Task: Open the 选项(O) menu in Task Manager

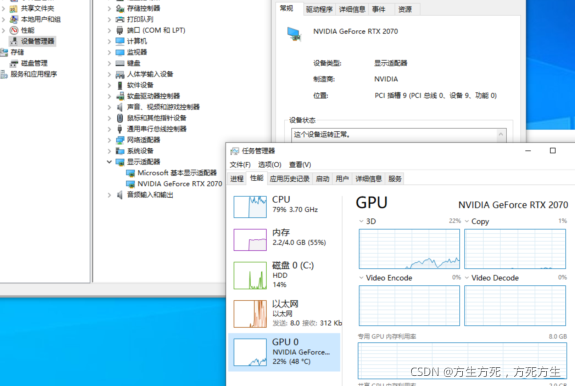Action: click(270, 164)
